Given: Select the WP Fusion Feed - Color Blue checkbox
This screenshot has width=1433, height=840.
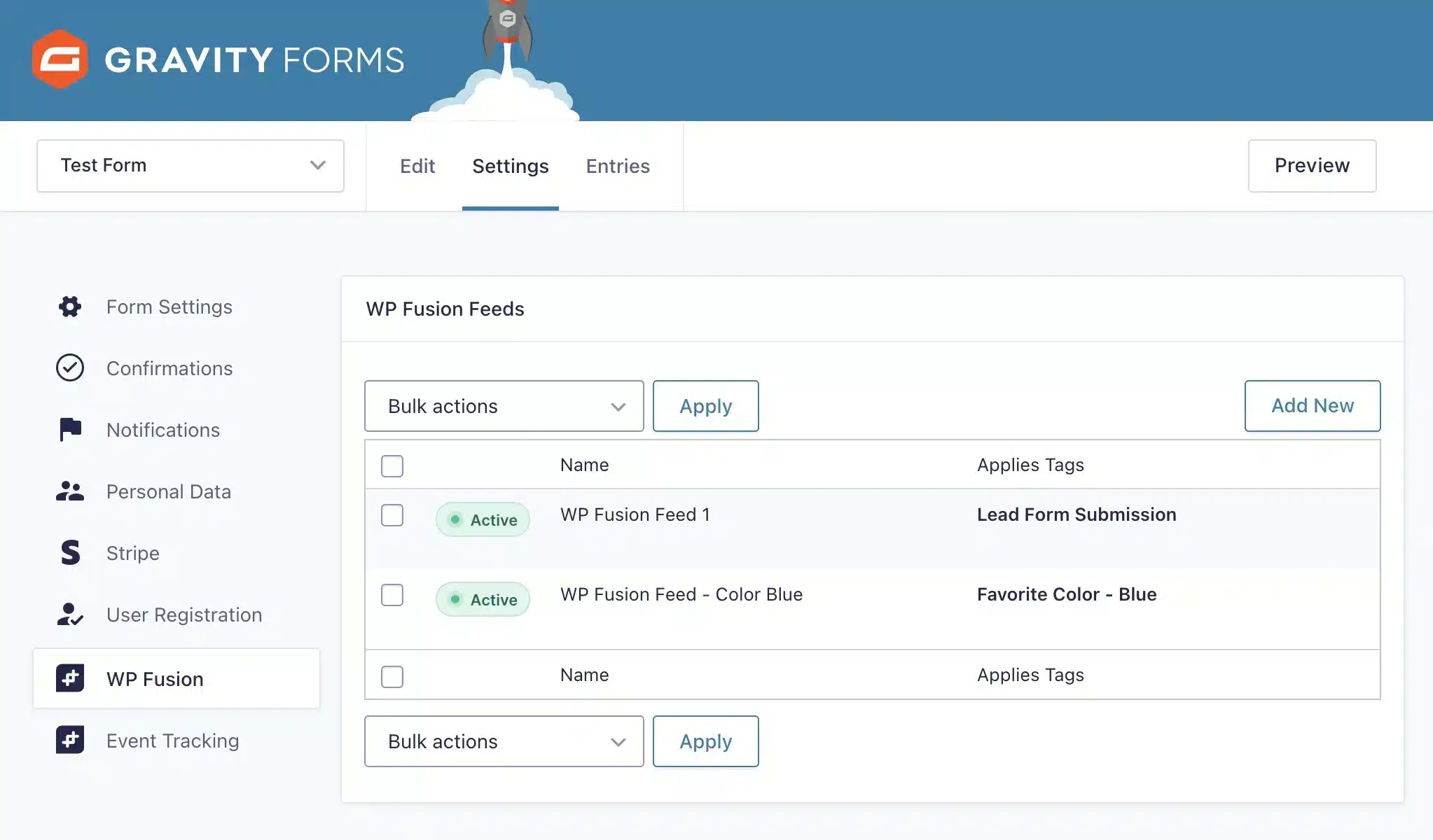Looking at the screenshot, I should coord(392,595).
